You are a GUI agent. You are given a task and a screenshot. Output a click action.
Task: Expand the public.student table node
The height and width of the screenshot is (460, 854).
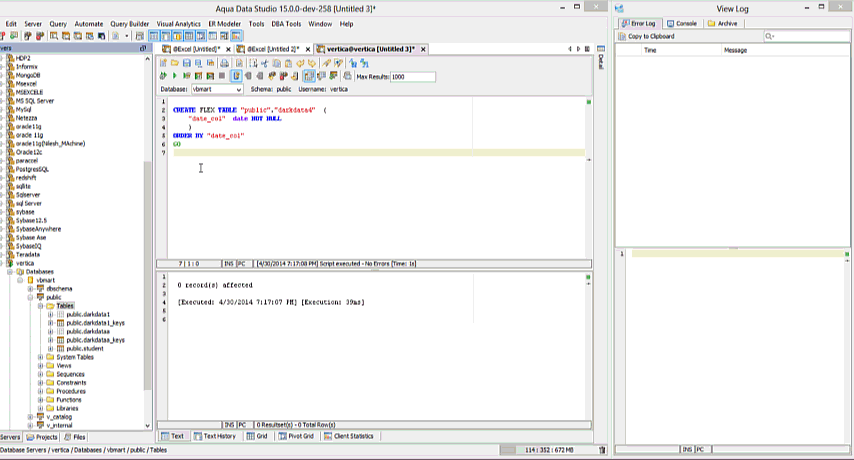50,348
